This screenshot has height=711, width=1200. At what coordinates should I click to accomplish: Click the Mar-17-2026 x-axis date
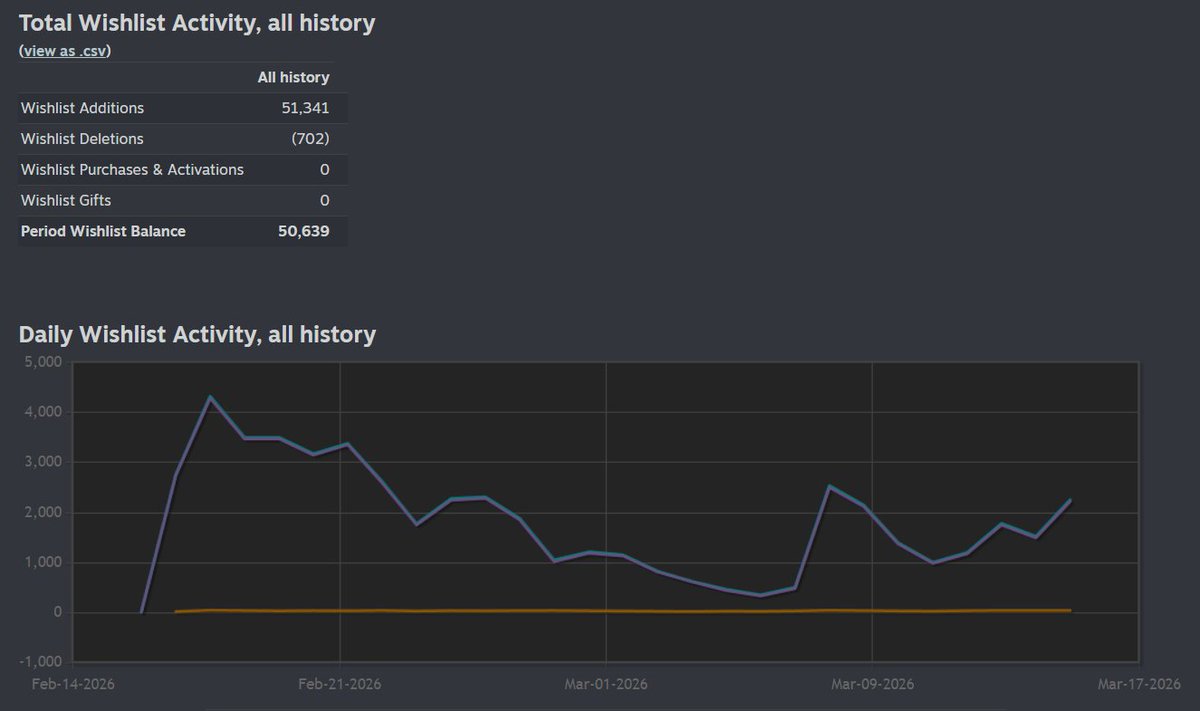(x=1139, y=684)
